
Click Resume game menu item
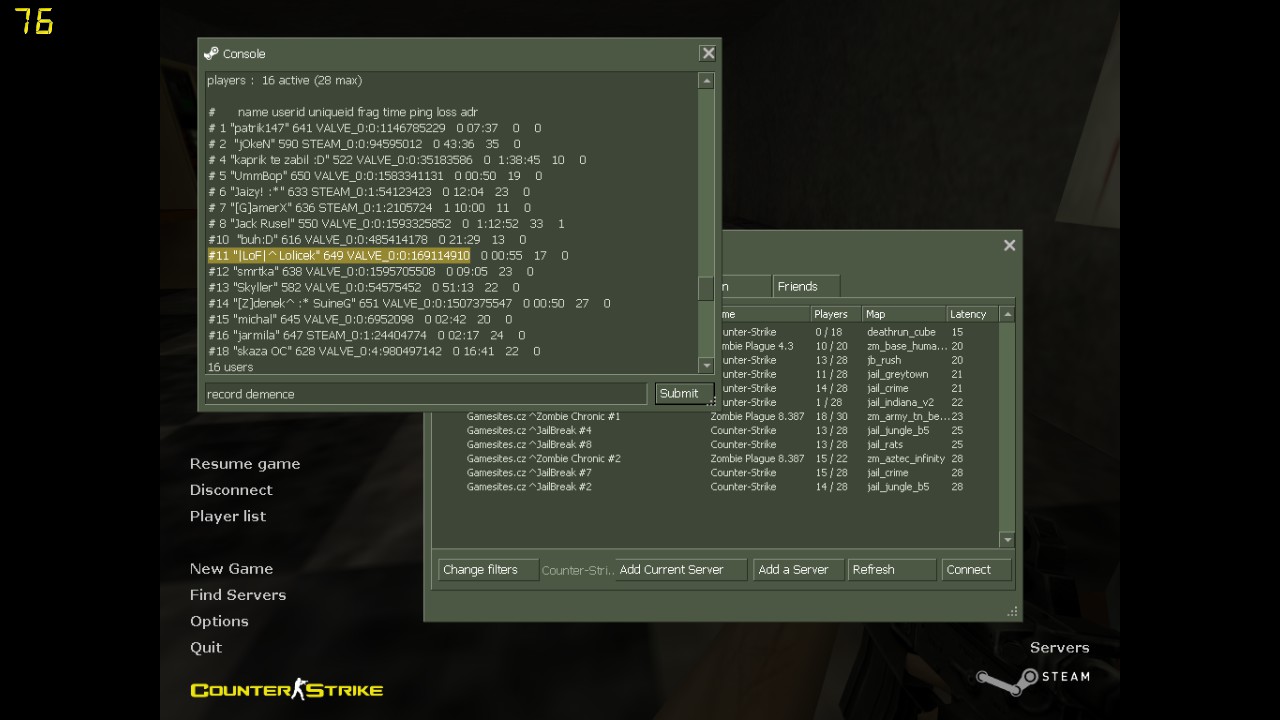245,464
